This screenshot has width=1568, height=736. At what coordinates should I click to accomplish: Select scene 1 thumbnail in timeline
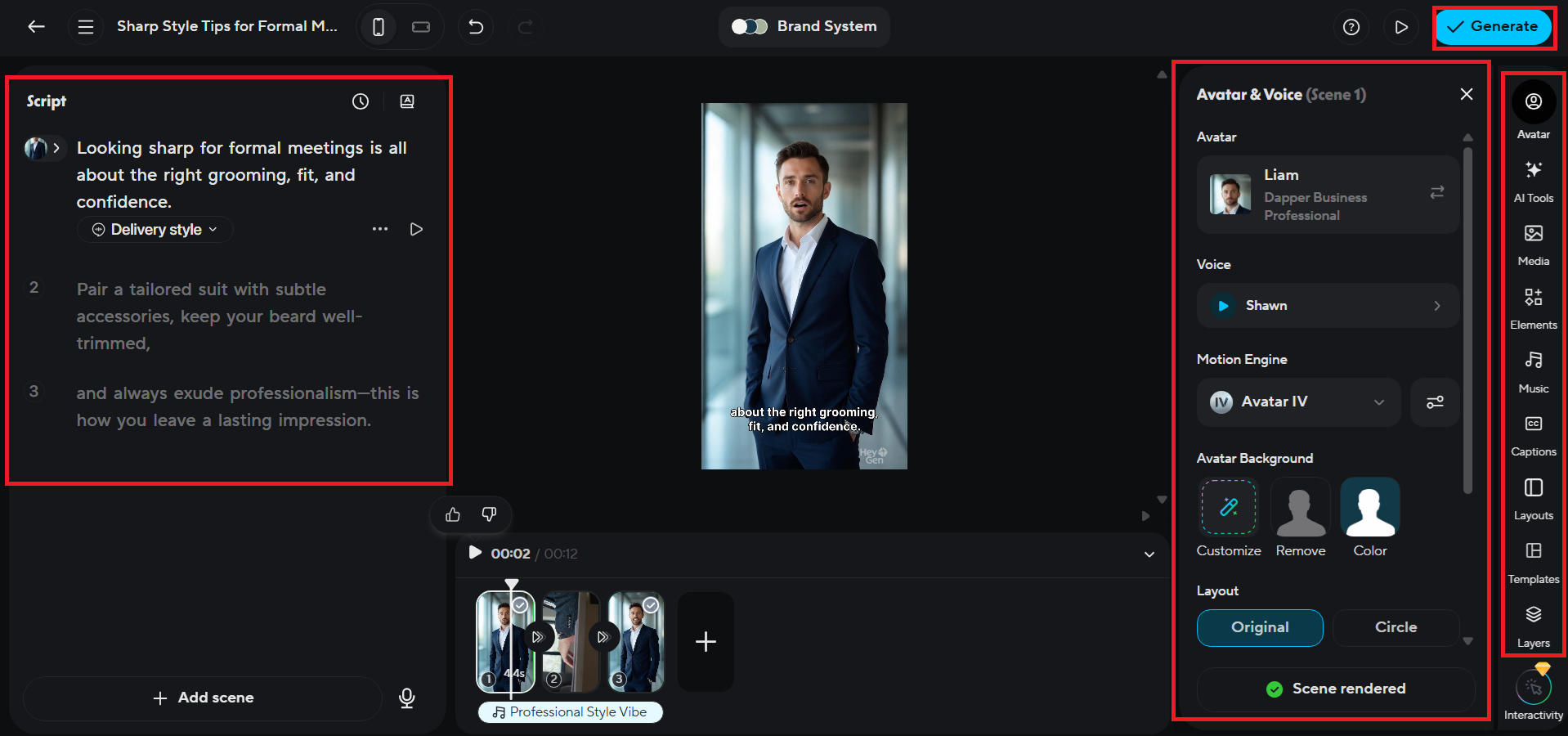(x=505, y=642)
